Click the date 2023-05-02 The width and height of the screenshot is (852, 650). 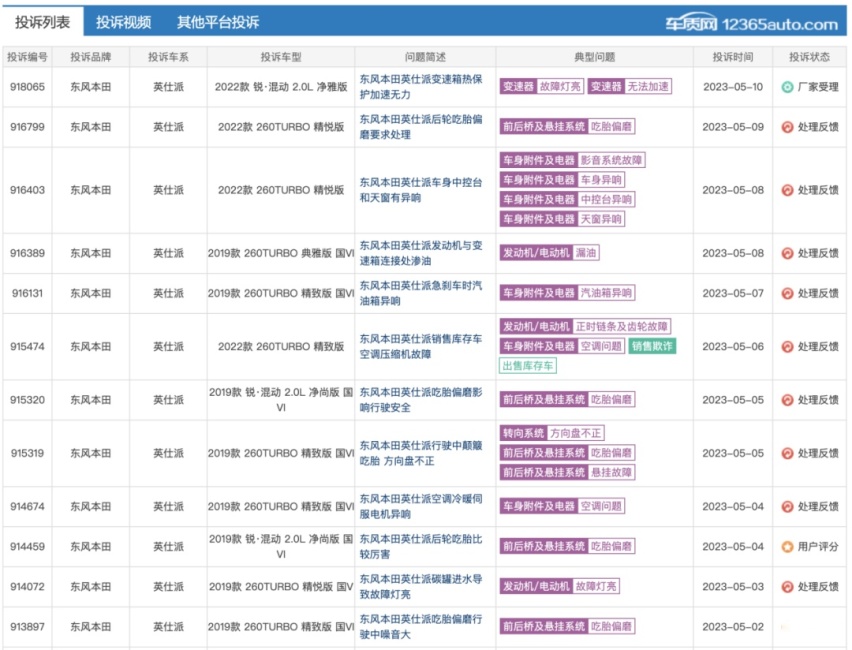point(733,627)
